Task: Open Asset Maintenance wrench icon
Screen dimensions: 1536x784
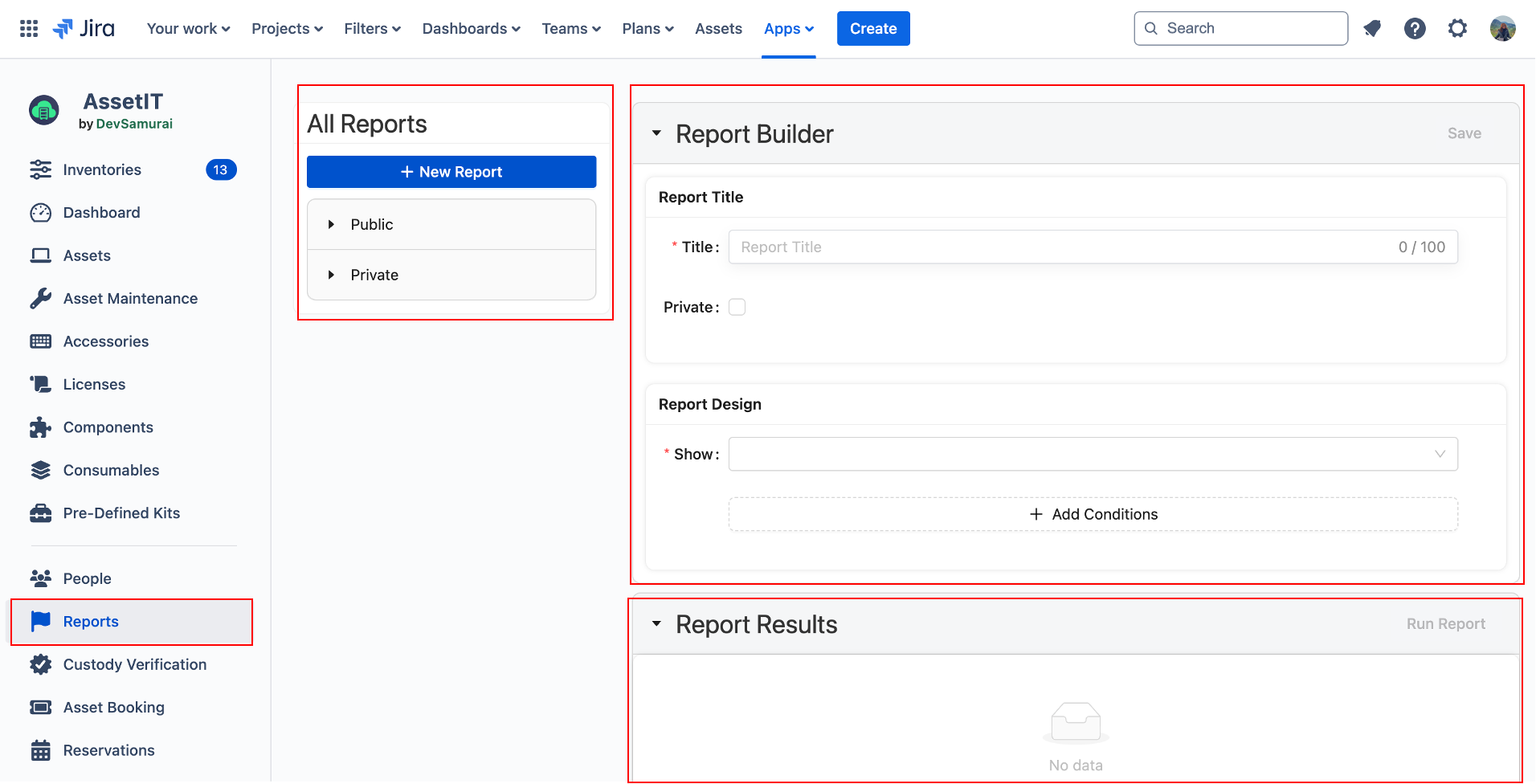Action: [x=40, y=299]
